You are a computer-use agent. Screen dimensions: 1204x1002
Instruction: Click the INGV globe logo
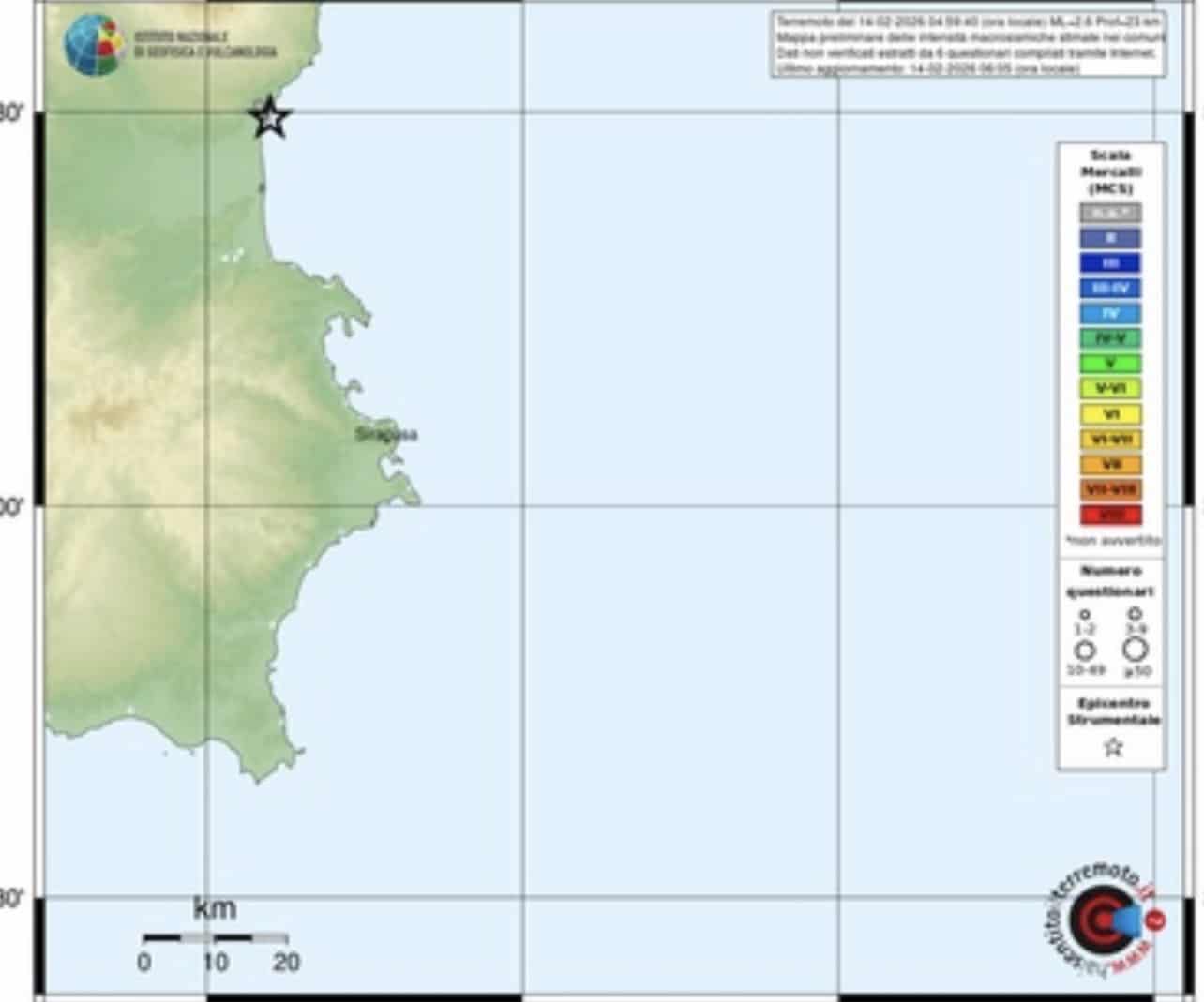(x=94, y=43)
